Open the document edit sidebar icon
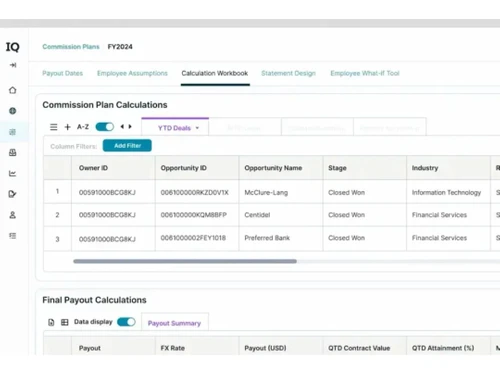500x375 pixels. point(13,194)
